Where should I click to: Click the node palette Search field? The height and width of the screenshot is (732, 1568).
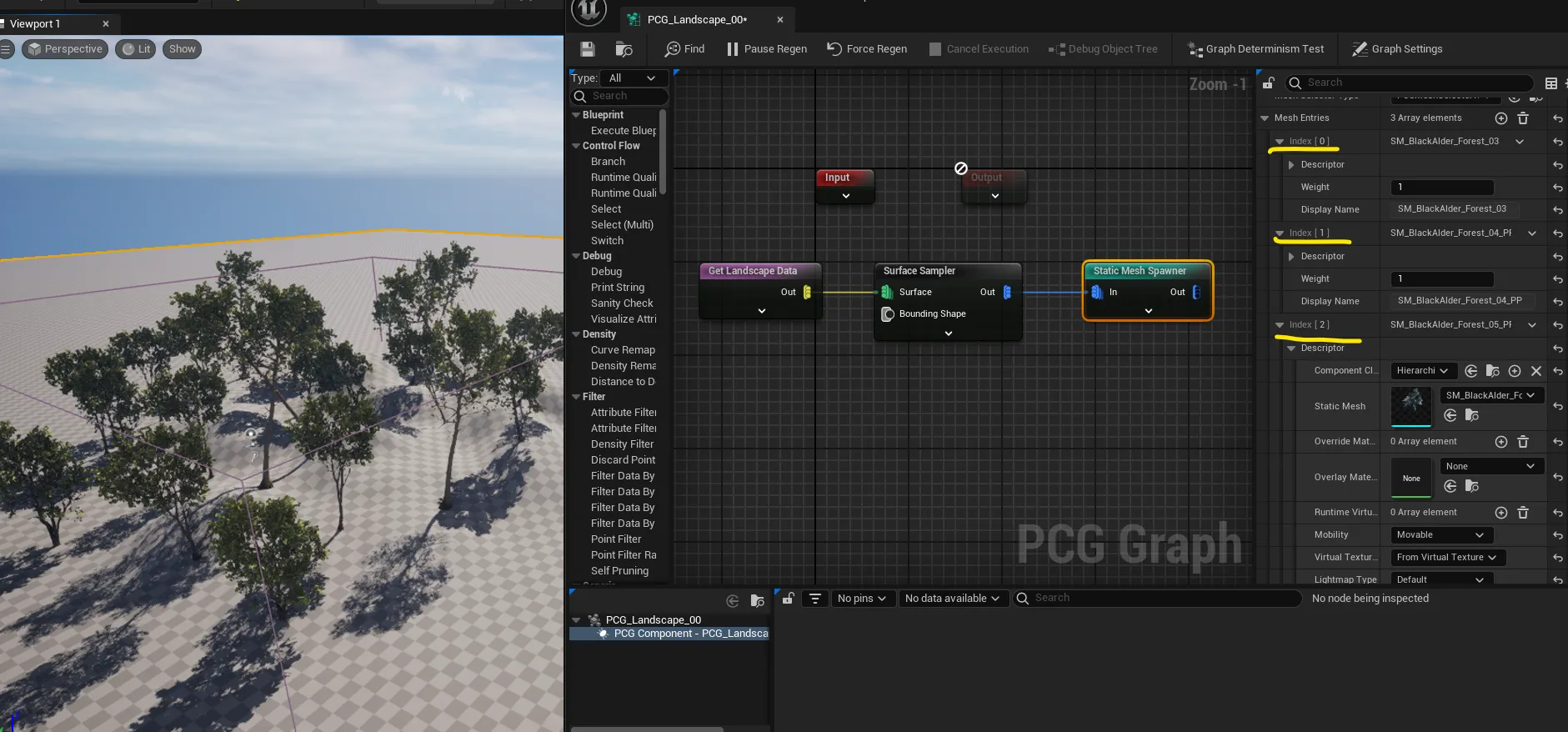620,96
